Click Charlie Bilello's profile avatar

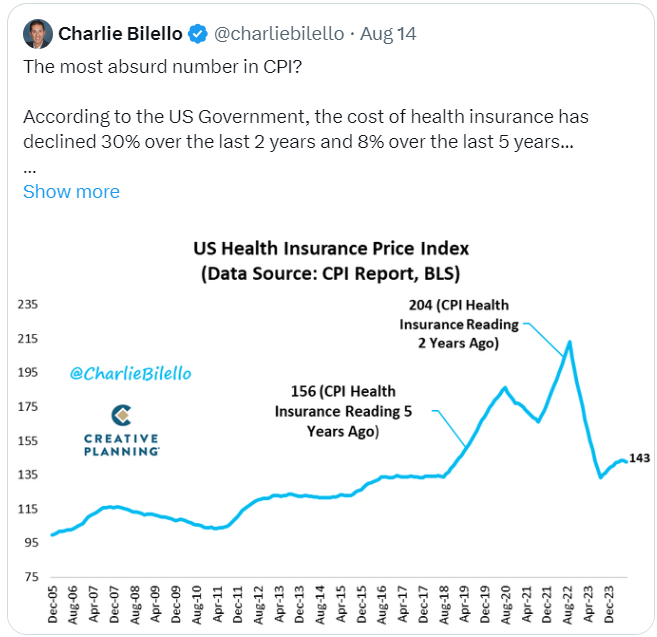click(x=38, y=33)
